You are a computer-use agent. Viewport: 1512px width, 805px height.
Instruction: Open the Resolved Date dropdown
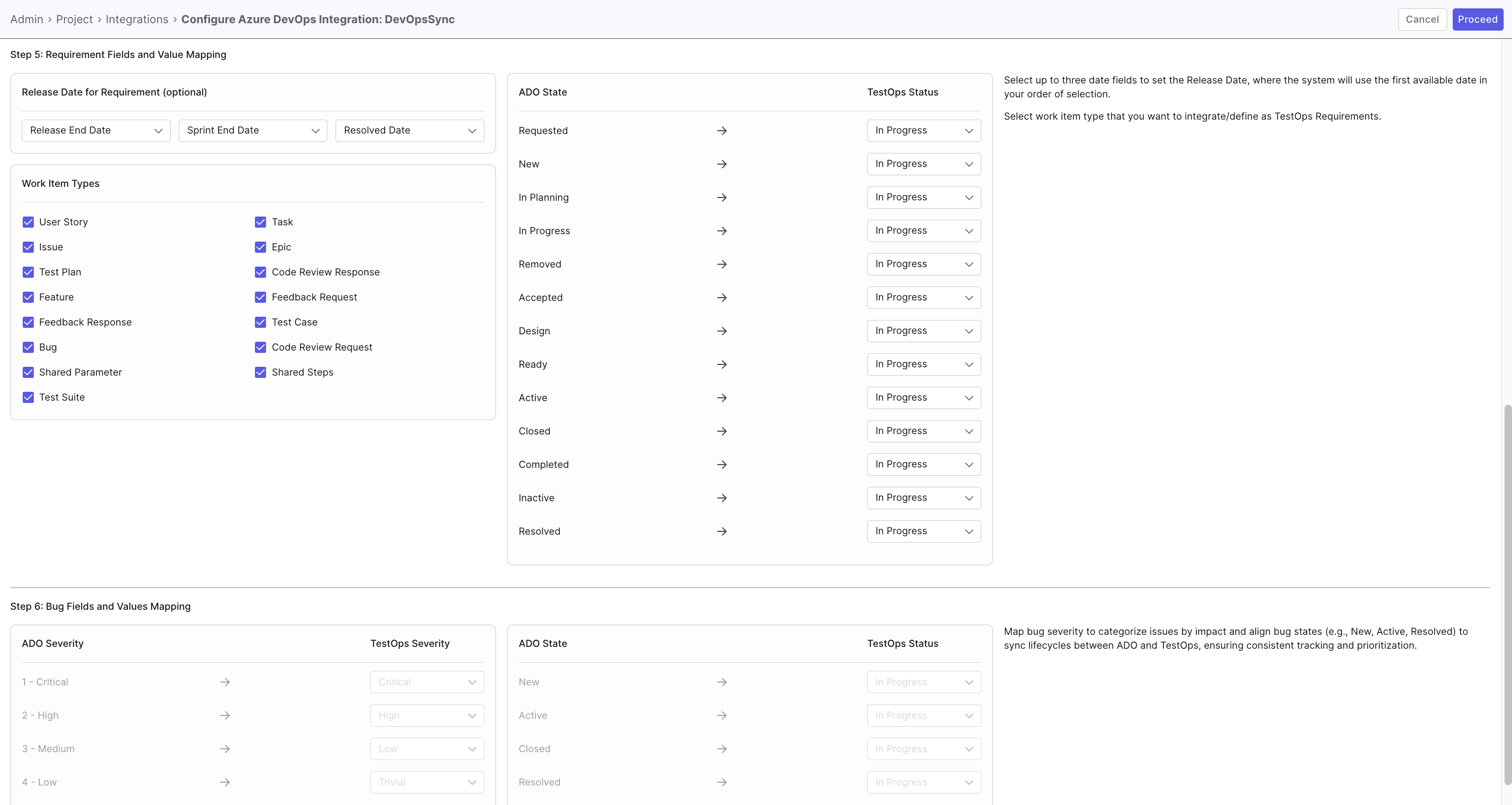point(410,130)
